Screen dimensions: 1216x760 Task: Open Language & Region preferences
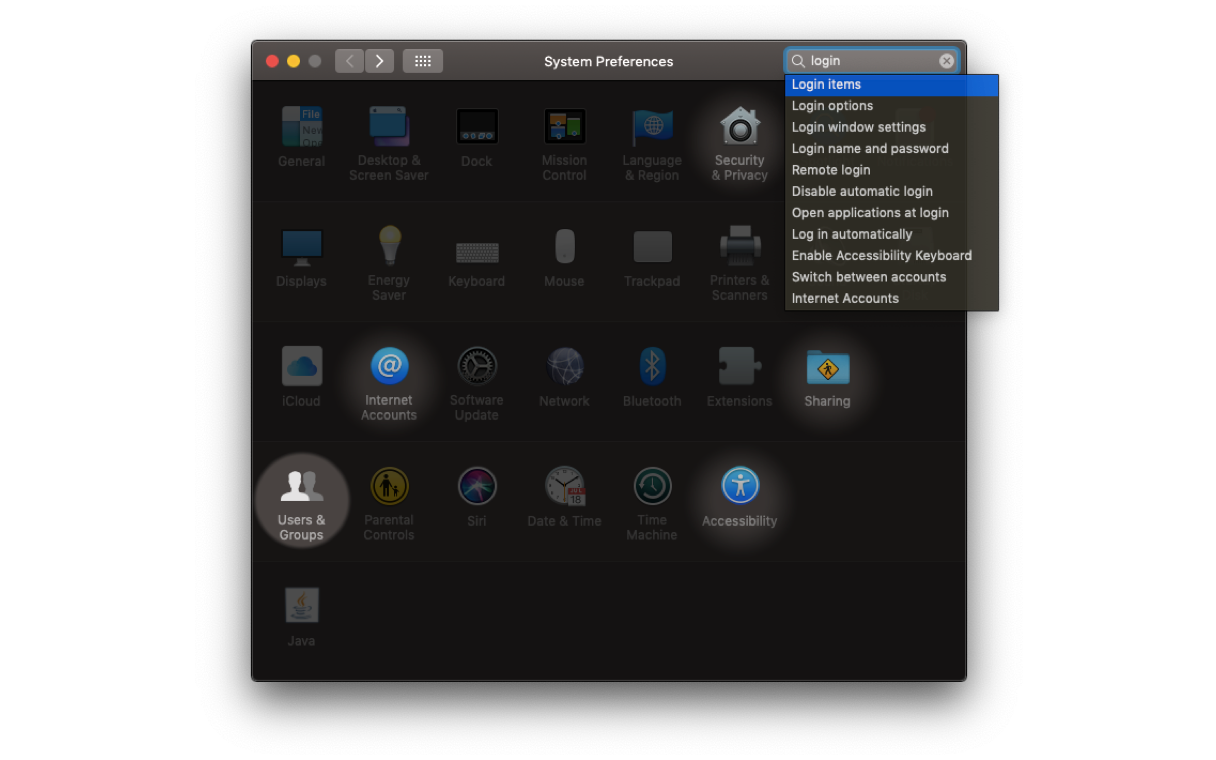(x=652, y=143)
